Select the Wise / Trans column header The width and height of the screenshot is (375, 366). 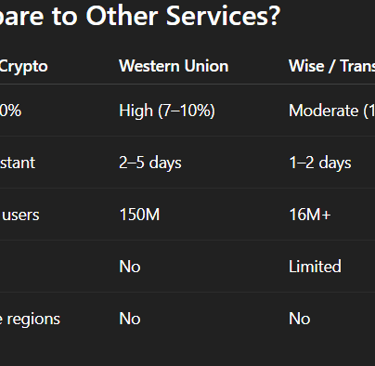(332, 66)
